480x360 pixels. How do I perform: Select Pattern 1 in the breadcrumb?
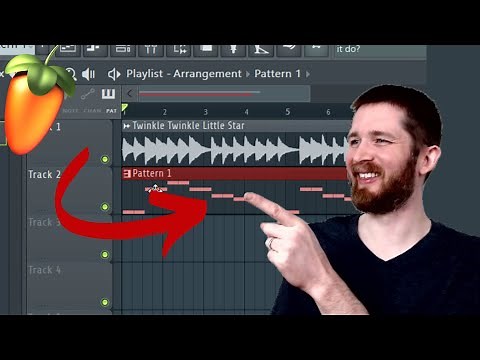coord(277,74)
